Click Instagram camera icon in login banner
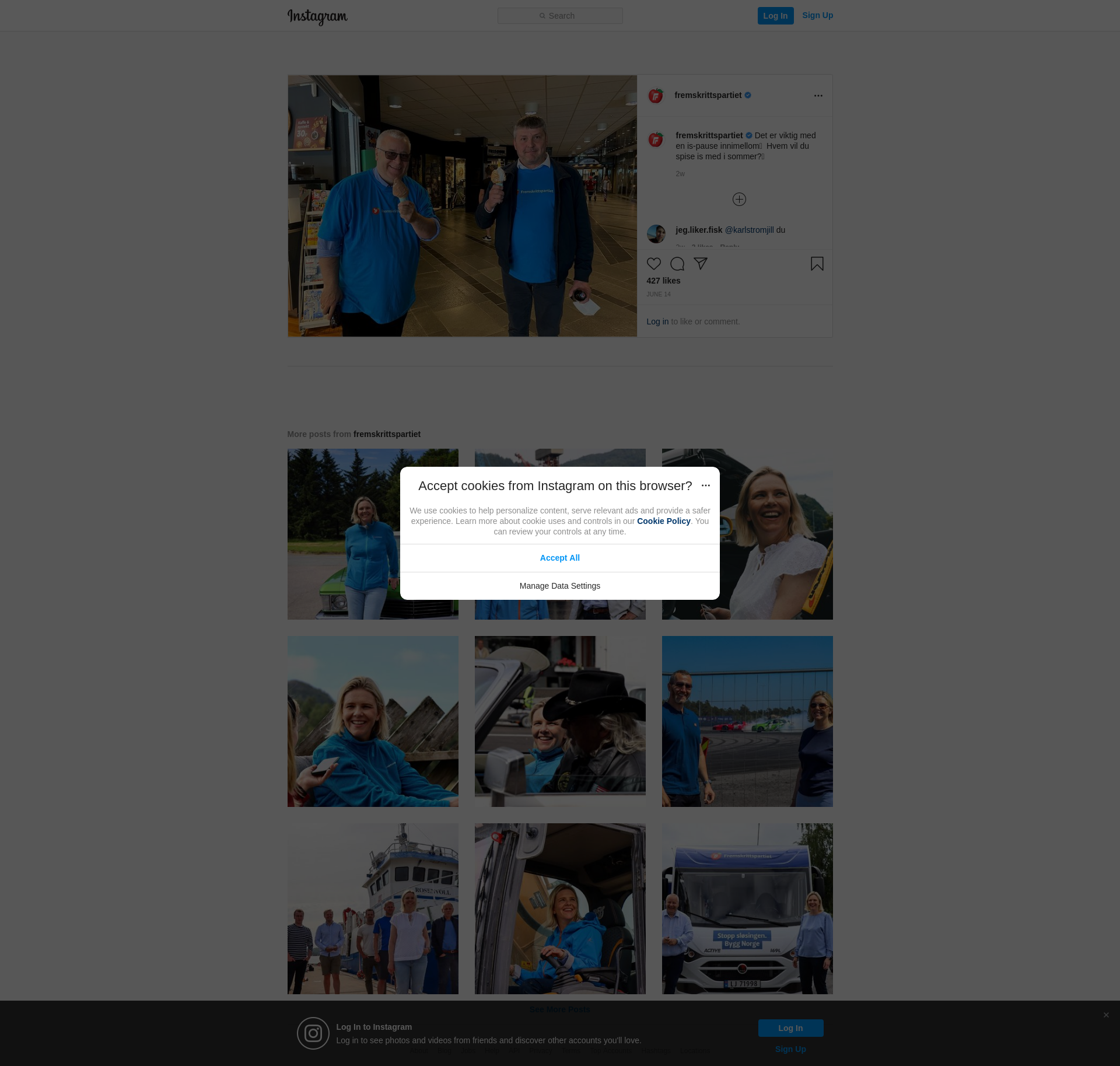 tap(313, 1033)
